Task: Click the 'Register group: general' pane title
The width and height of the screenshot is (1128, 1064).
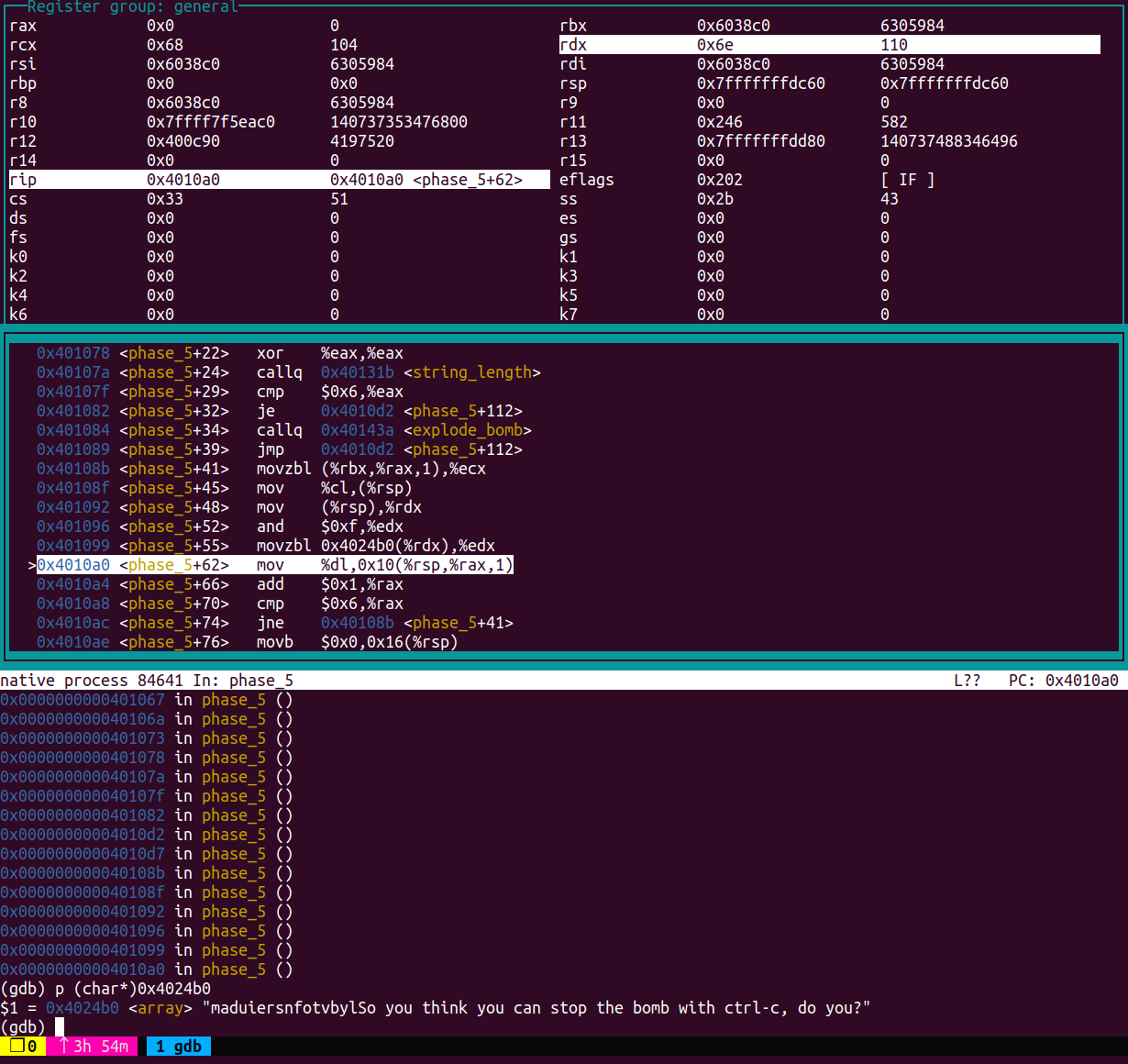Action: [133, 7]
